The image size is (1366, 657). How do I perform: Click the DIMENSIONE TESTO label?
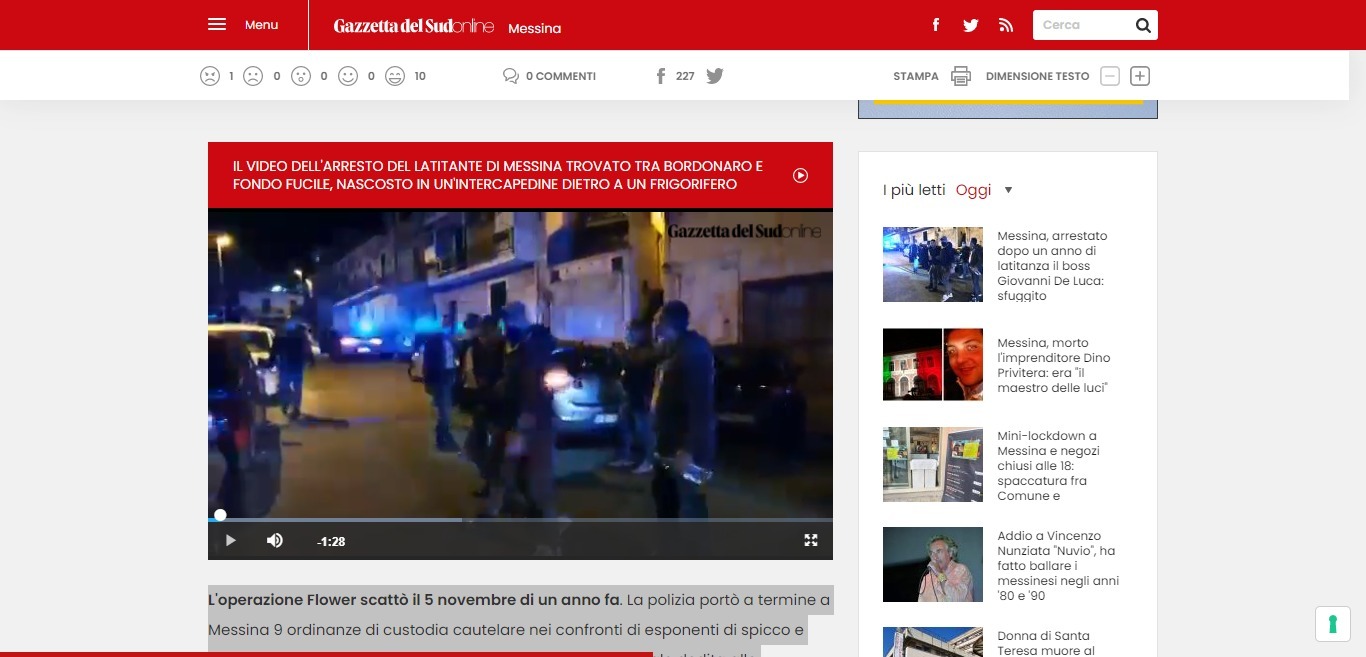(x=1037, y=76)
